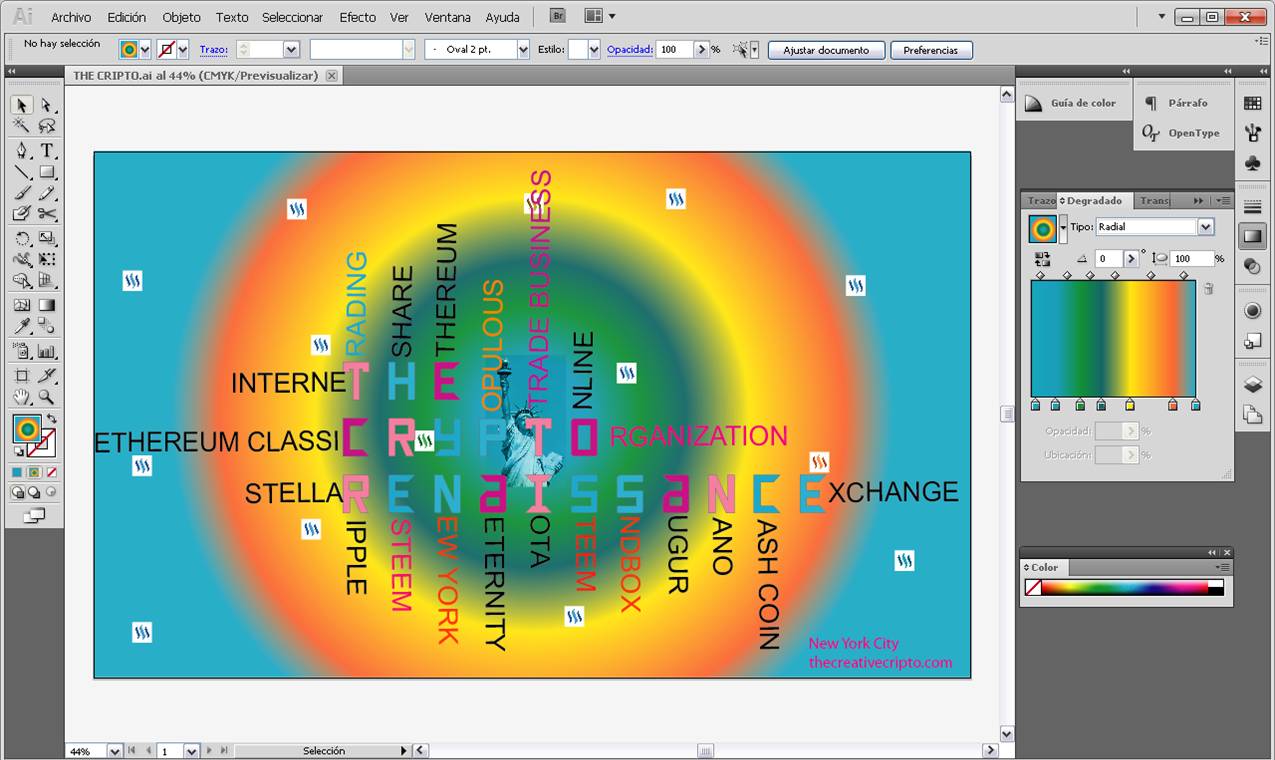Select the Type (T) tool
Viewport: 1275px width, 760px height.
(x=46, y=151)
